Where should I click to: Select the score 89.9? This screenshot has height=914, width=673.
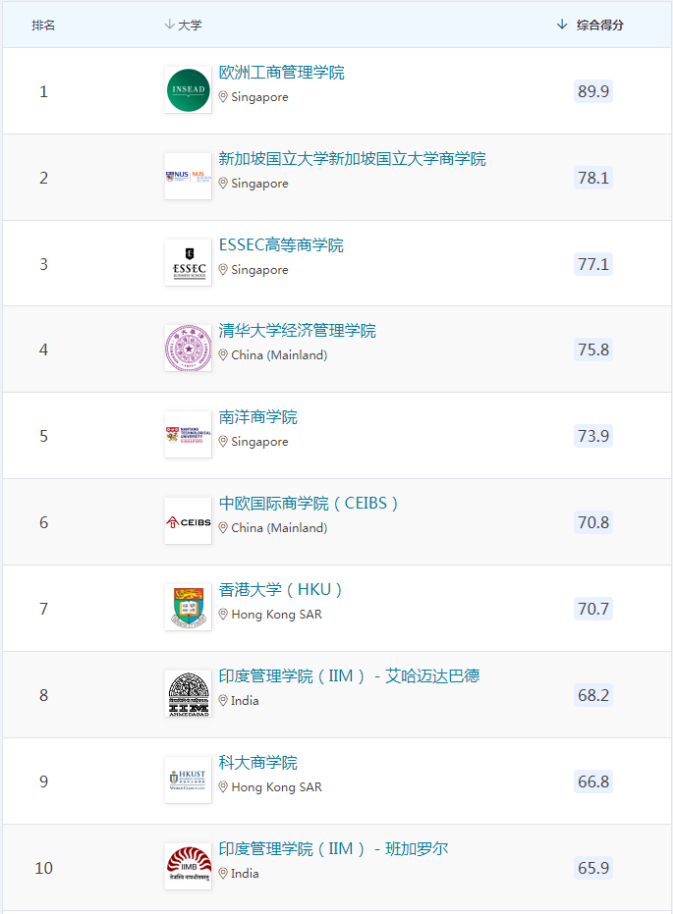point(593,92)
